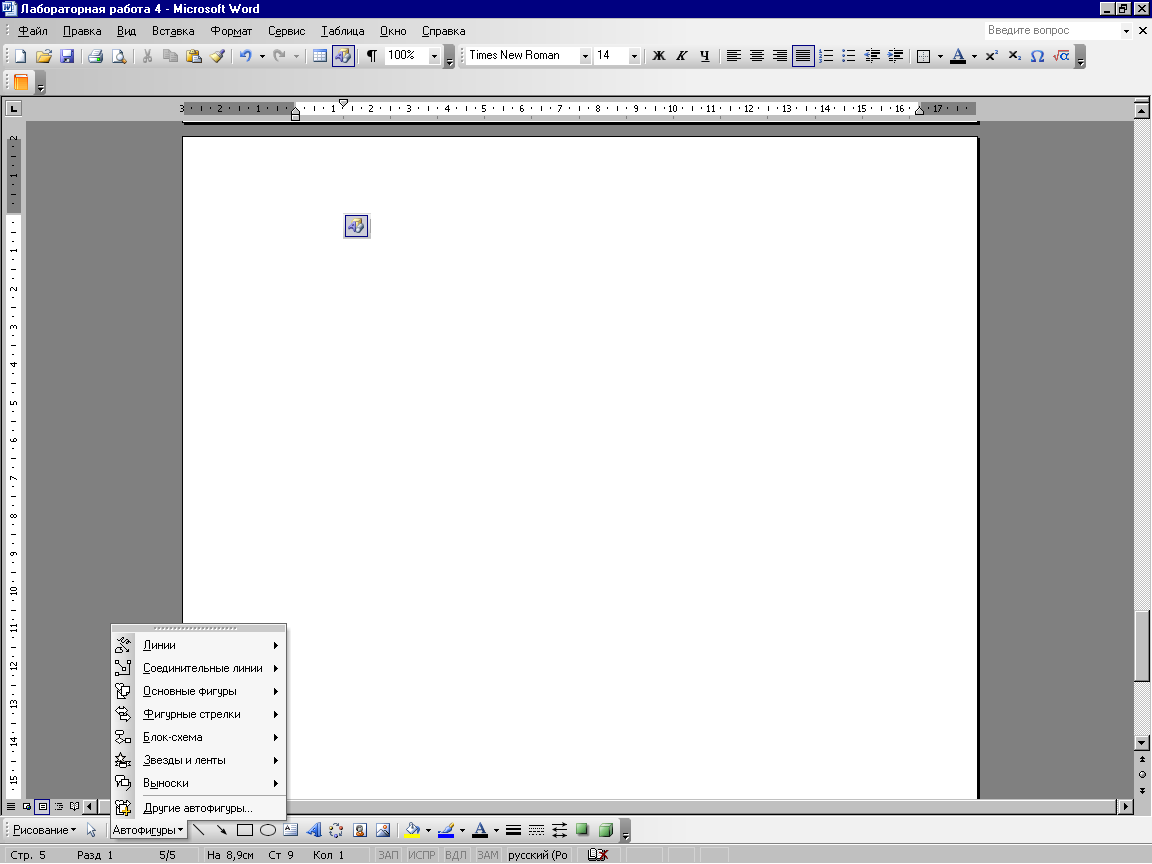This screenshot has height=864, width=1152.
Task: Pick fill color bucket on drawing toolbar
Action: pyautogui.click(x=412, y=830)
